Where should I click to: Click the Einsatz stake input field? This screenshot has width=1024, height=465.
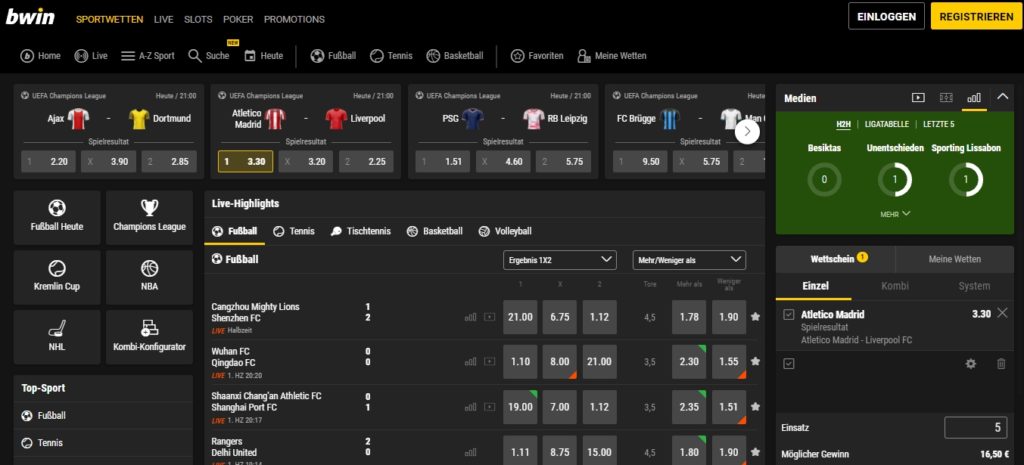click(x=975, y=428)
